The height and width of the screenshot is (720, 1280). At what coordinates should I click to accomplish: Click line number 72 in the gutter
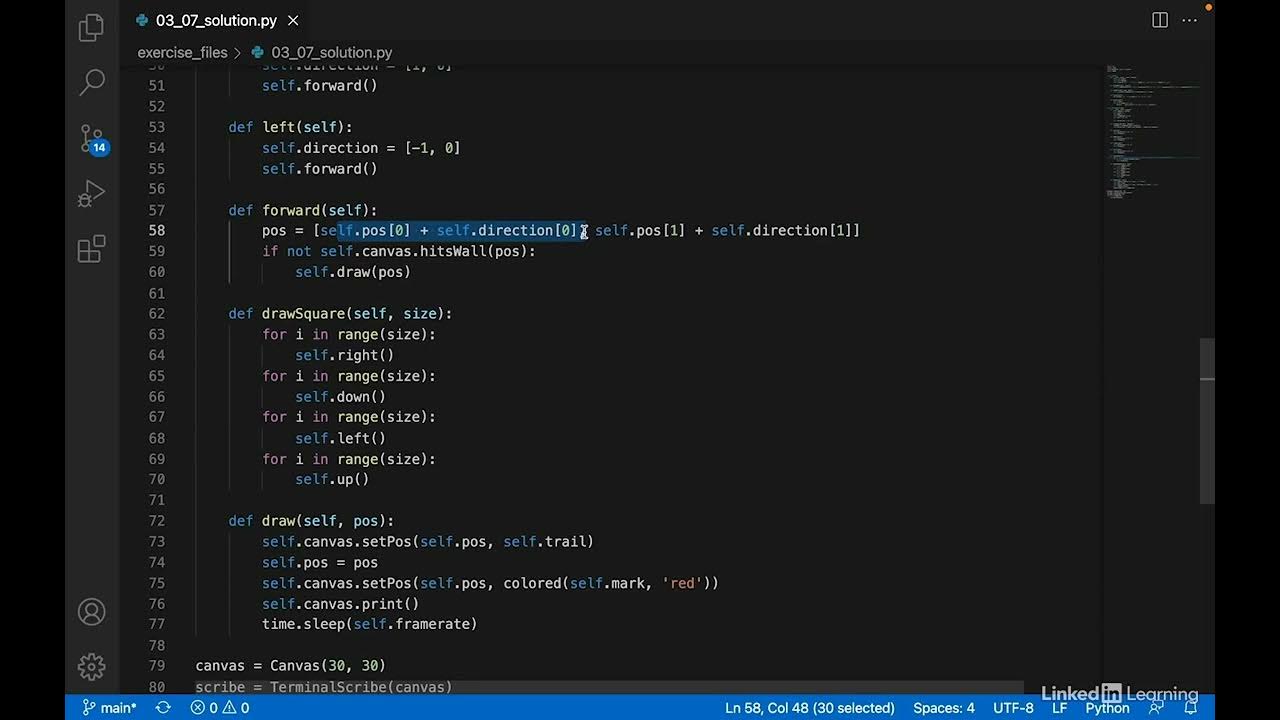156,520
